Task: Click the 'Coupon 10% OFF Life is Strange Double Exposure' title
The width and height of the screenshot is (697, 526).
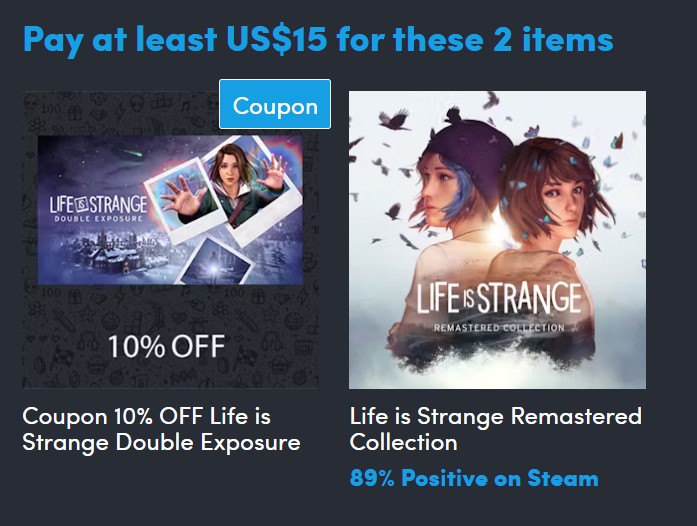Action: pos(161,428)
